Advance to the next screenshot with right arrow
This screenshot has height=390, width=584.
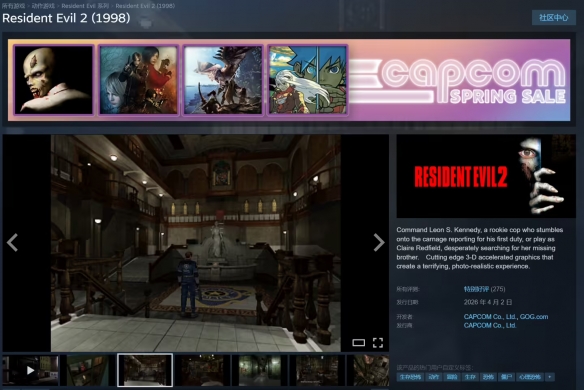click(379, 243)
